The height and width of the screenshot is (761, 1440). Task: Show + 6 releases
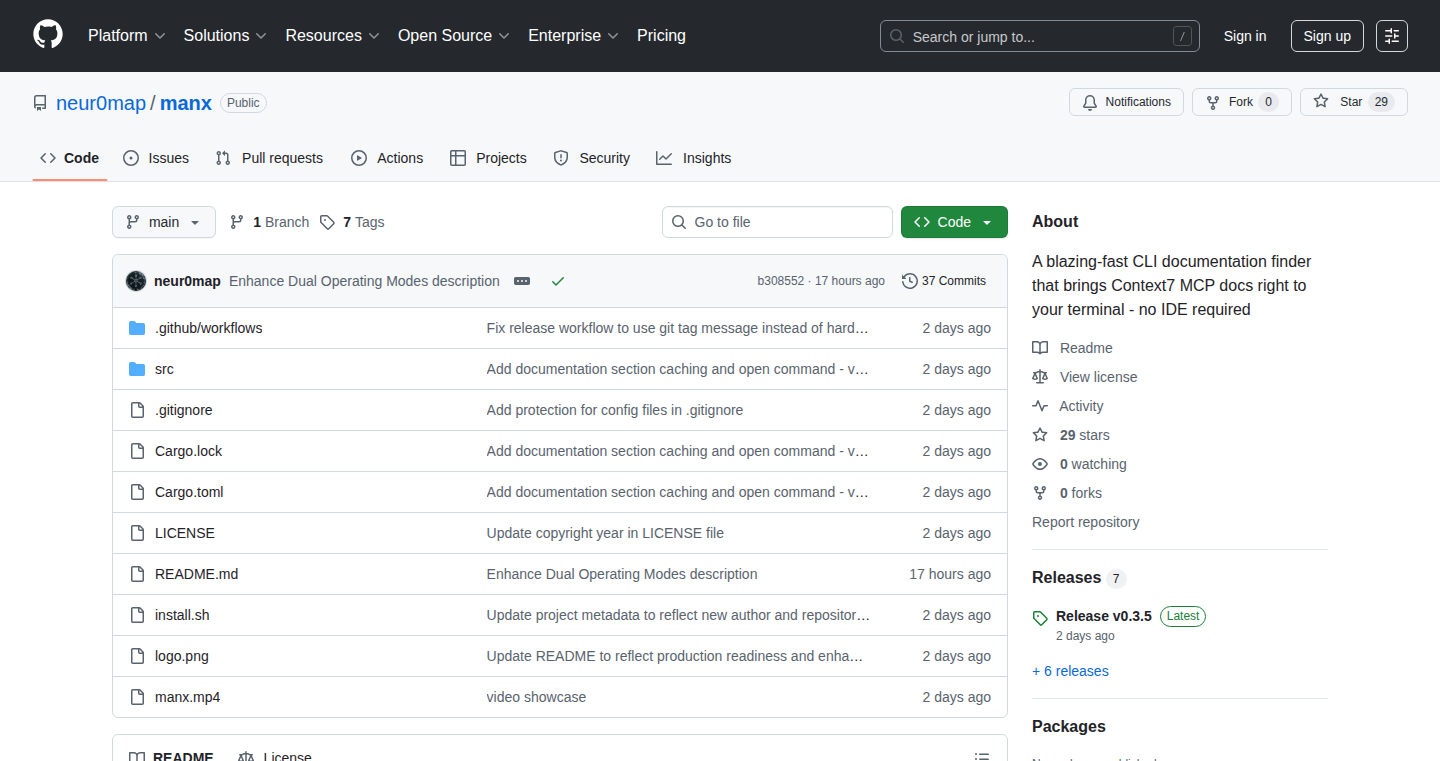[x=1070, y=671]
